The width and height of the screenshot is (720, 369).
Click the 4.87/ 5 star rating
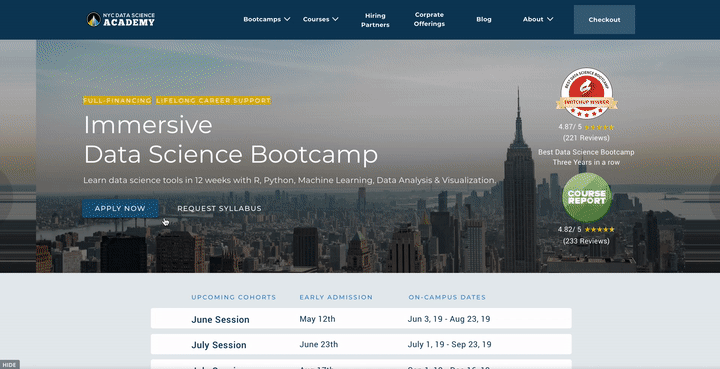[x=586, y=127]
